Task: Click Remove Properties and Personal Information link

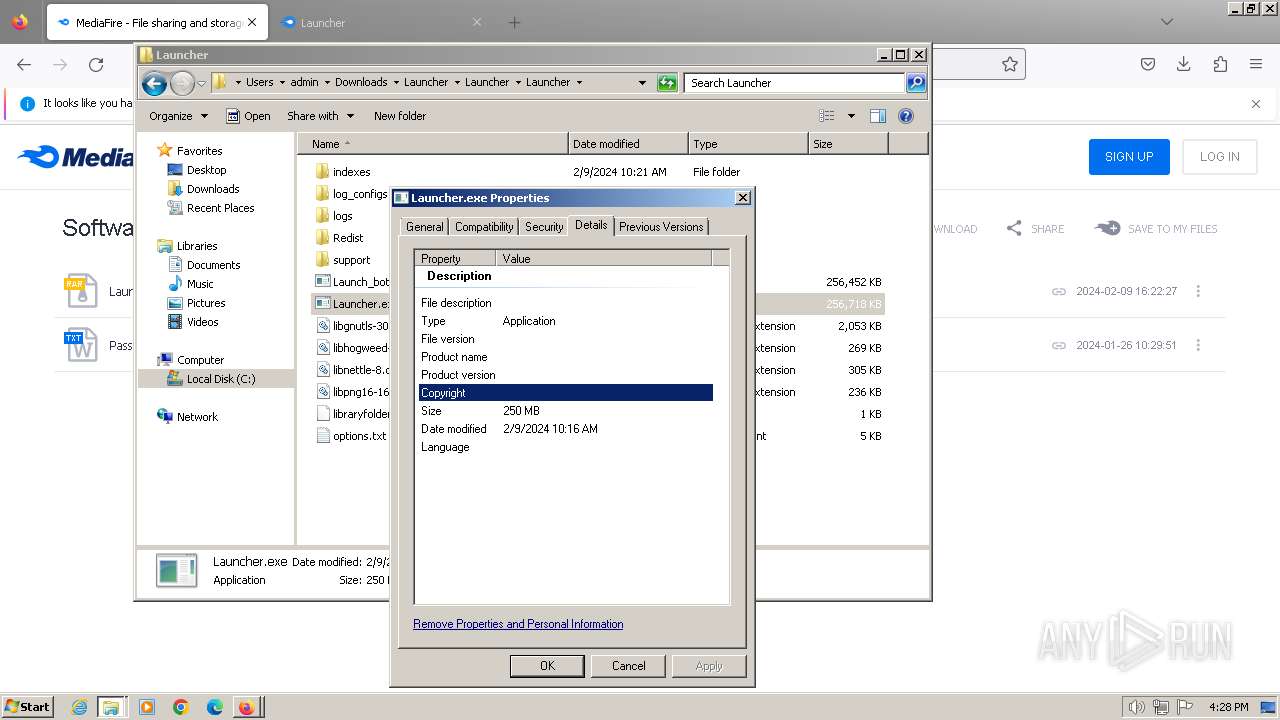Action: pos(518,624)
